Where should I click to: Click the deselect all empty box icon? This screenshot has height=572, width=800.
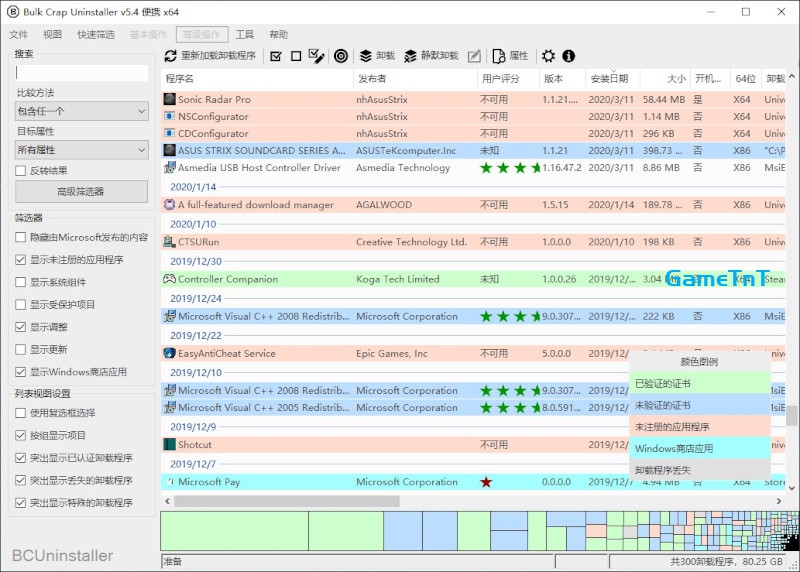[296, 56]
